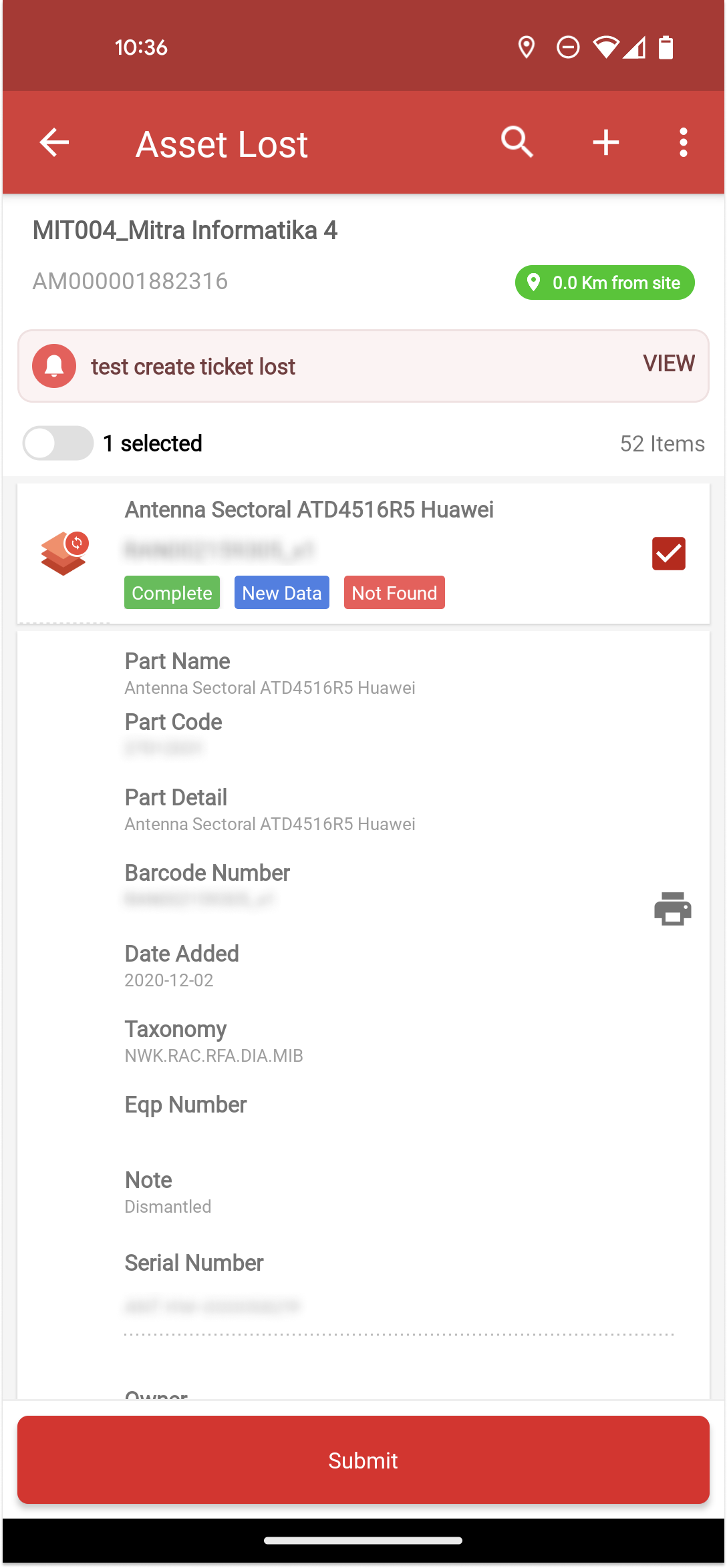The width and height of the screenshot is (727, 1568).
Task: Collapse the Antenna Sectoral ATD4516R5 item
Action: 363,554
